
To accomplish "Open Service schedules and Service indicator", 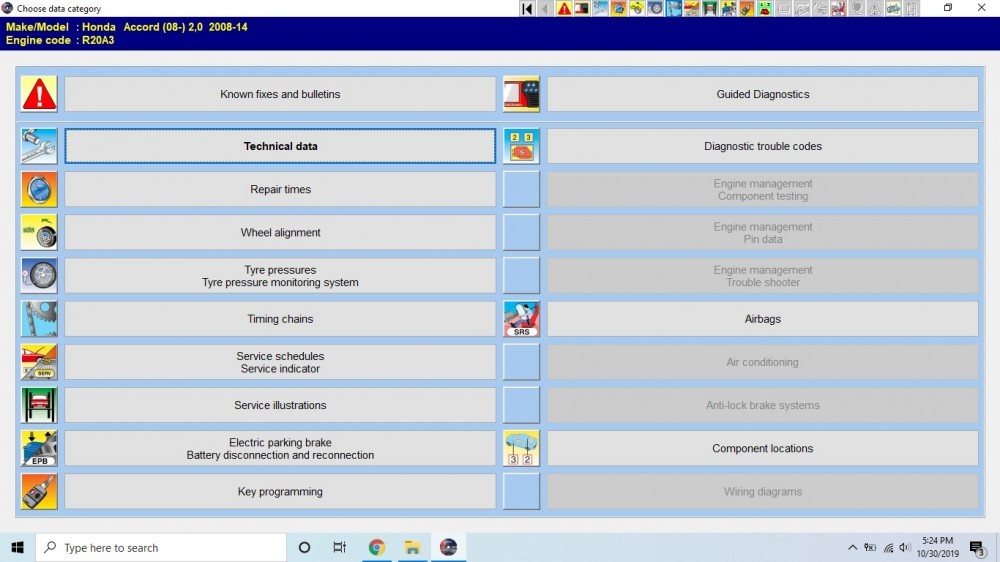I will [280, 362].
